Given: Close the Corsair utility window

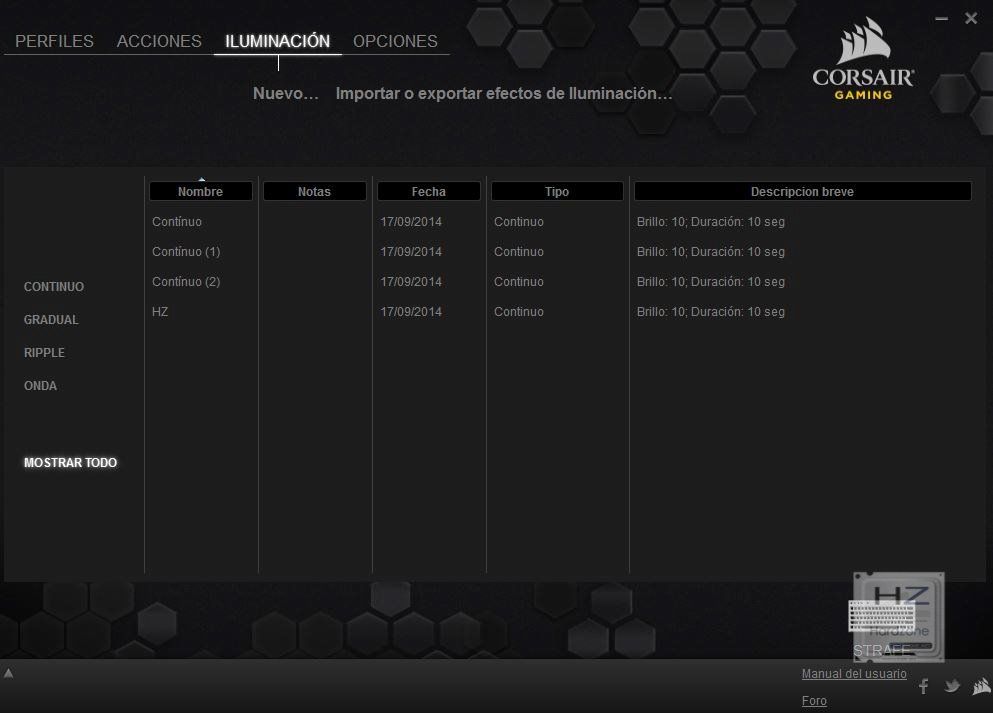Looking at the screenshot, I should [x=971, y=18].
